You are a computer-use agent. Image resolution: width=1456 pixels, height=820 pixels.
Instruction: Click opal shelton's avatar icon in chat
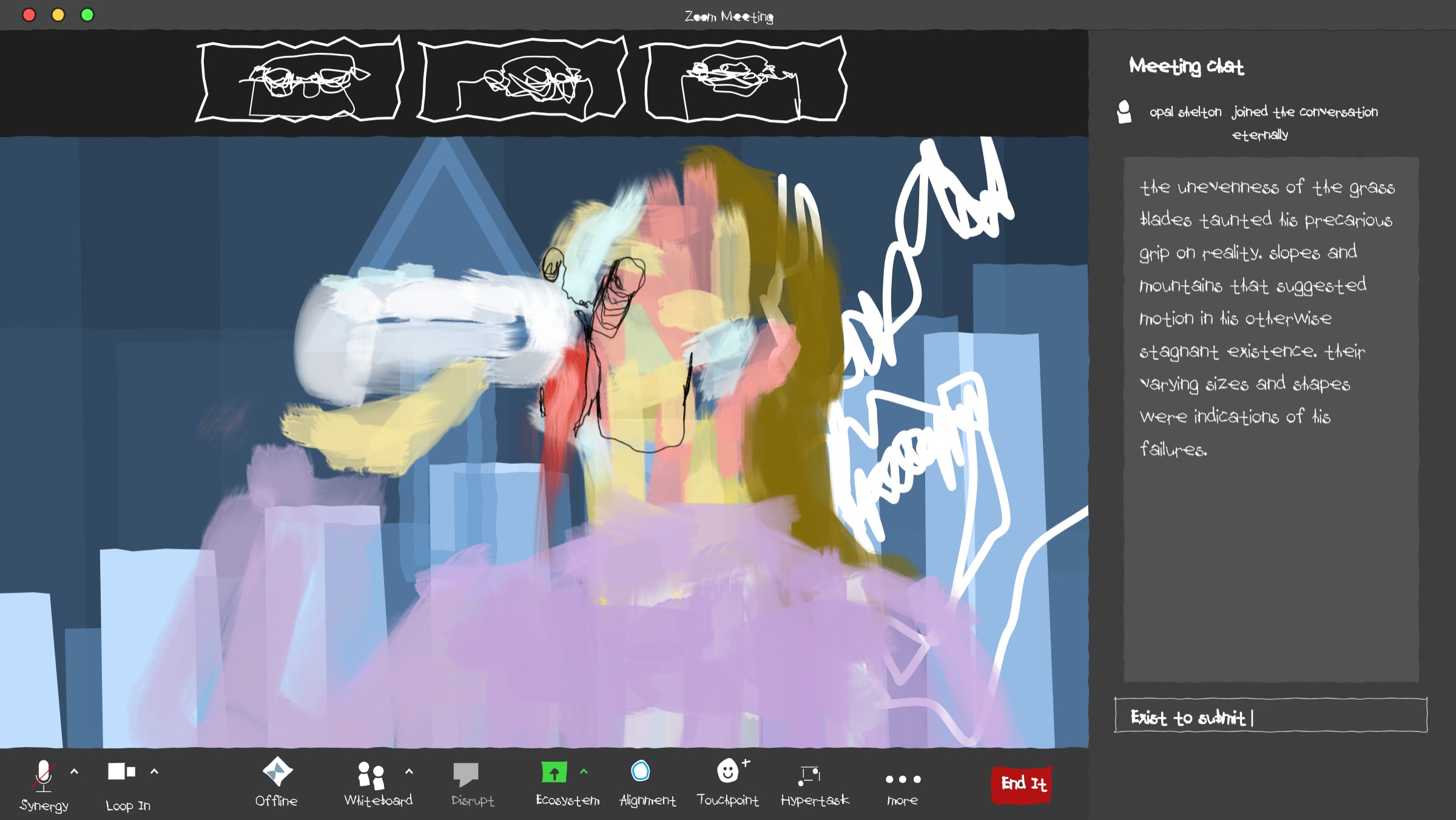pyautogui.click(x=1124, y=112)
